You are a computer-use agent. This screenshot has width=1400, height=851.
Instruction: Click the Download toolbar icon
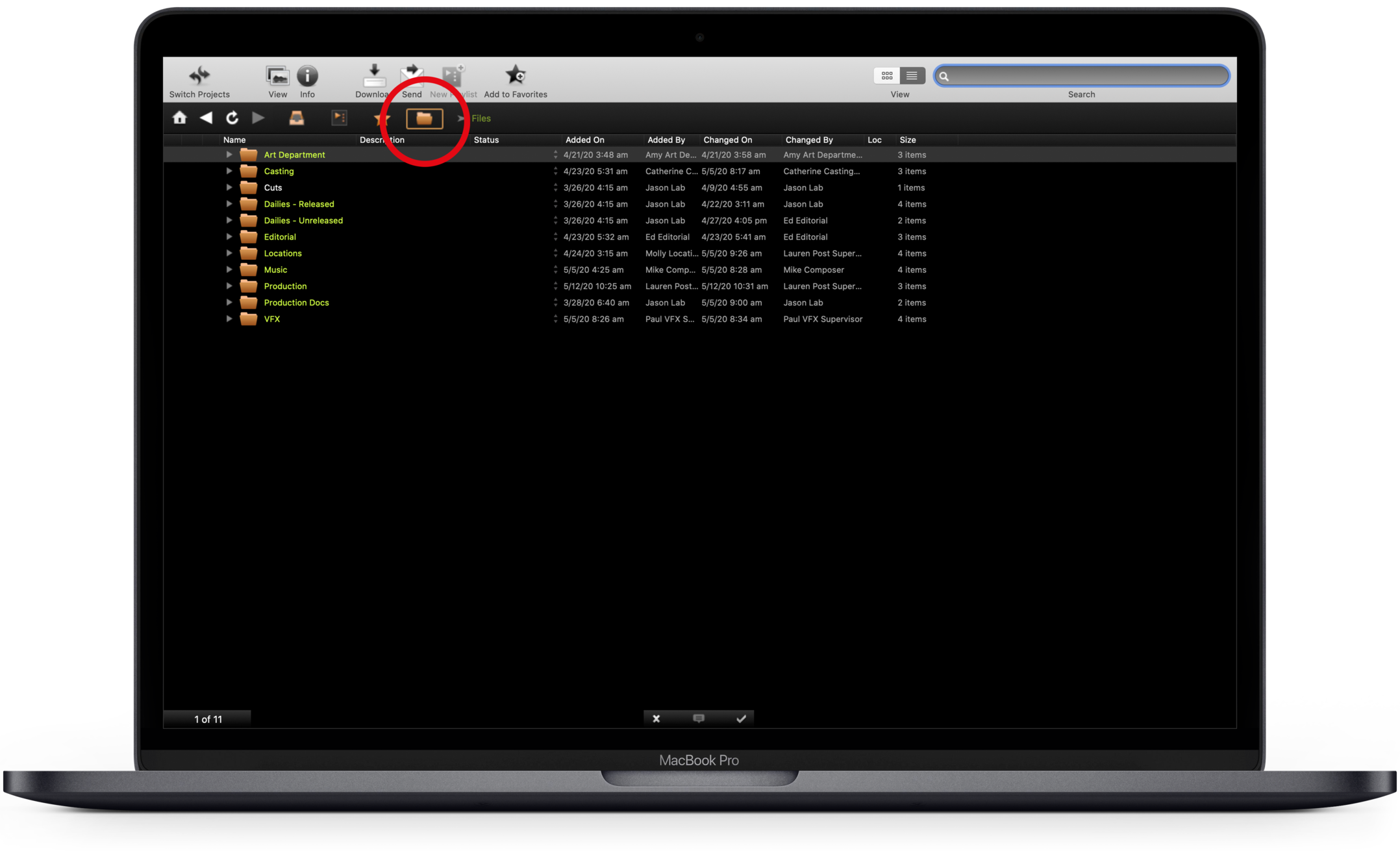(373, 76)
